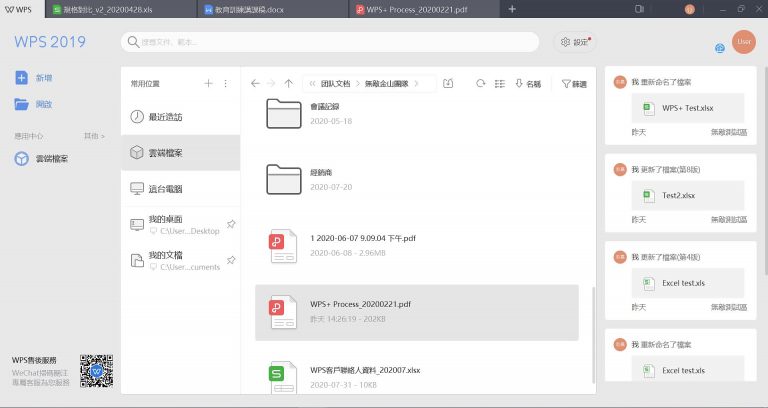Open the 篩選 filter control
The width and height of the screenshot is (768, 408).
[x=574, y=84]
